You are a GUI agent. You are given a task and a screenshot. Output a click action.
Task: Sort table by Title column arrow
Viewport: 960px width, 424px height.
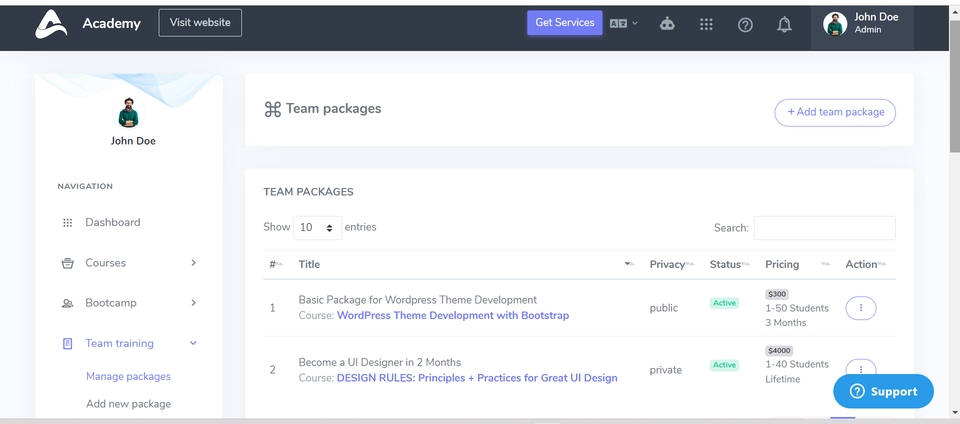pos(629,264)
